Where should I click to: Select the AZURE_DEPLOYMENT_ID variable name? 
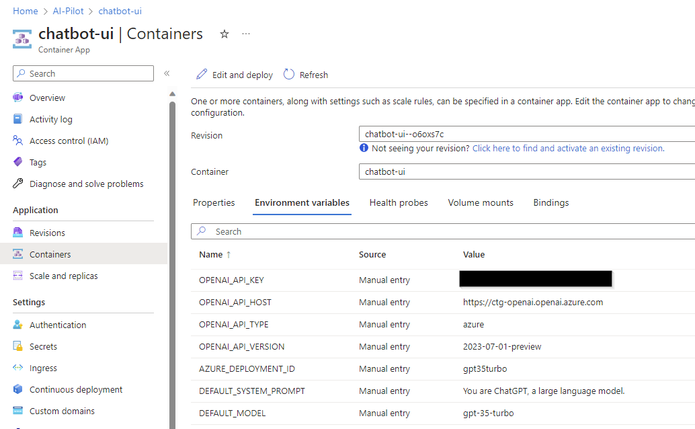tap(246, 369)
